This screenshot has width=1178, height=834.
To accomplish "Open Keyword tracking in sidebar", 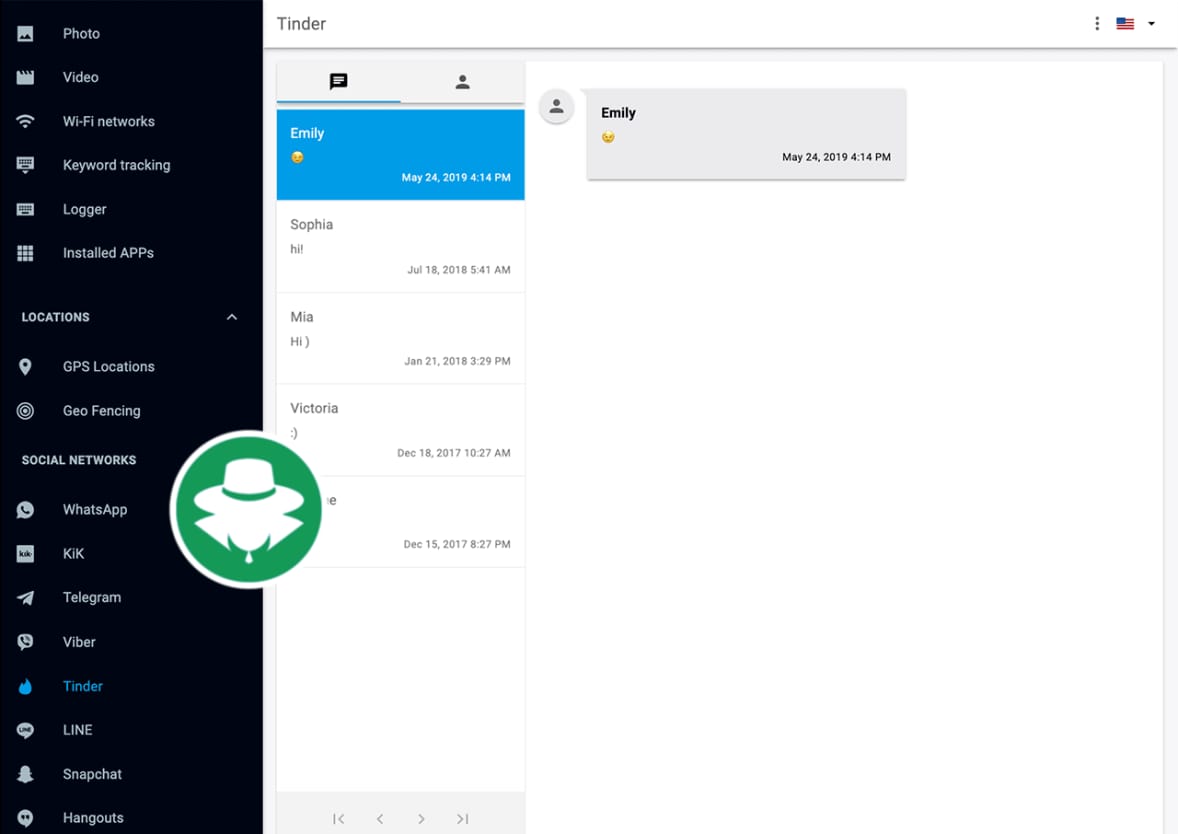I will coord(116,165).
